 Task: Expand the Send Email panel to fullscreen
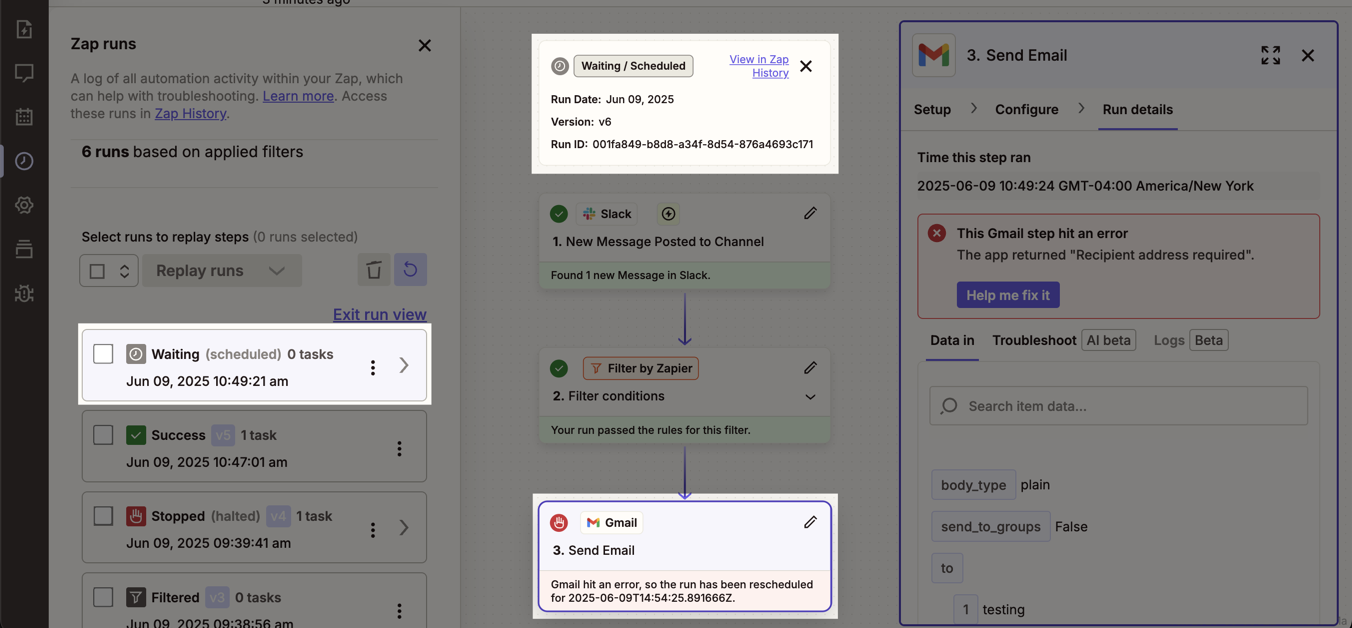[1270, 55]
